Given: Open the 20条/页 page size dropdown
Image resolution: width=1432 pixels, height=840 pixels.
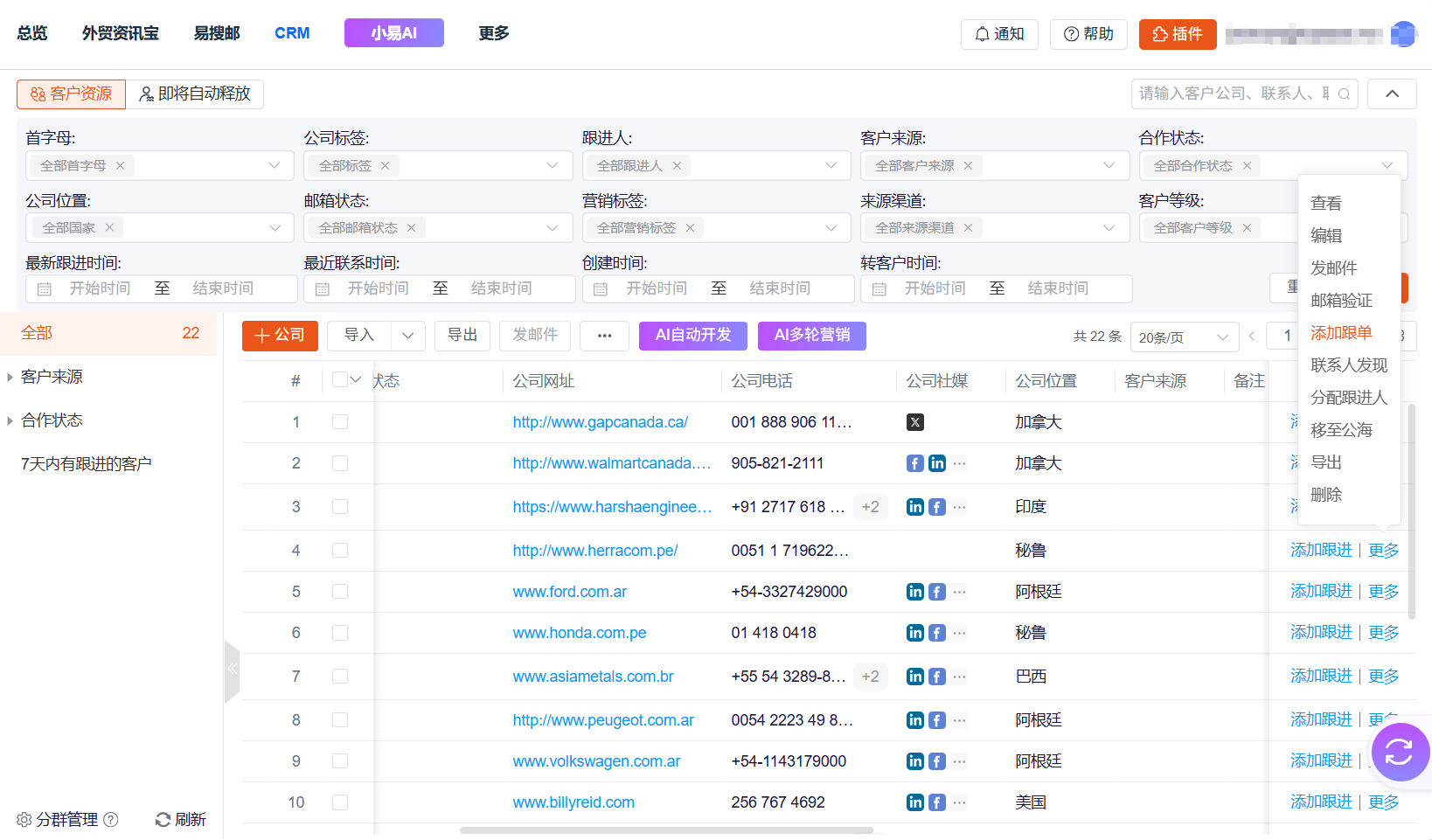Looking at the screenshot, I should tap(1184, 337).
